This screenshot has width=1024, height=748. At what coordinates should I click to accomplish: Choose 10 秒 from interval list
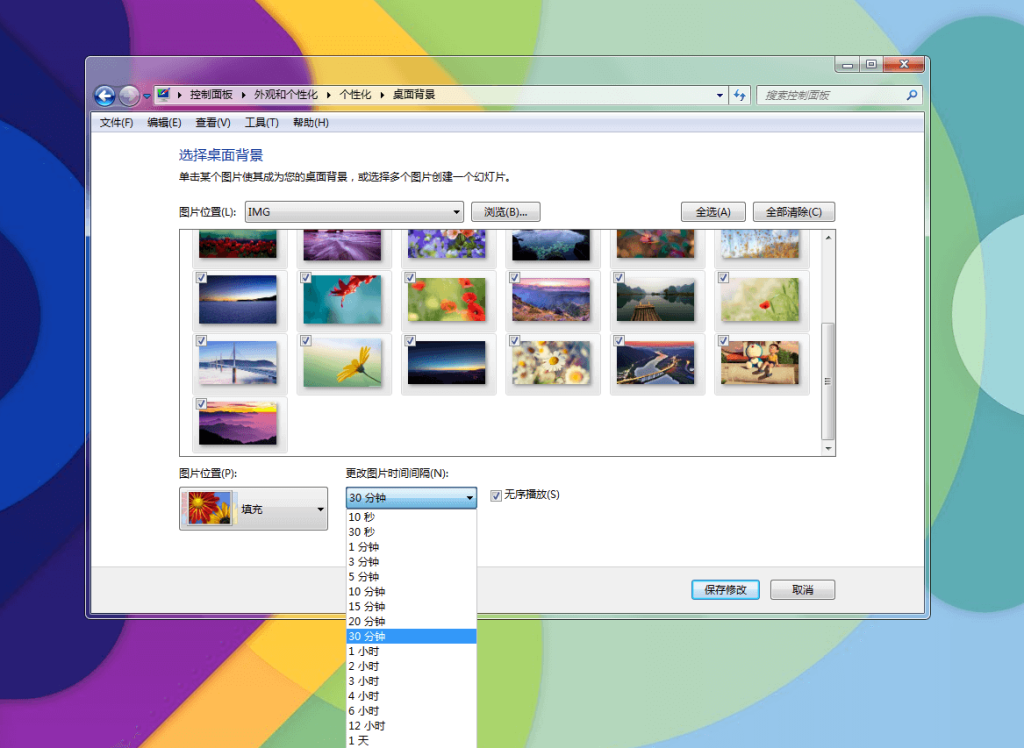411,517
